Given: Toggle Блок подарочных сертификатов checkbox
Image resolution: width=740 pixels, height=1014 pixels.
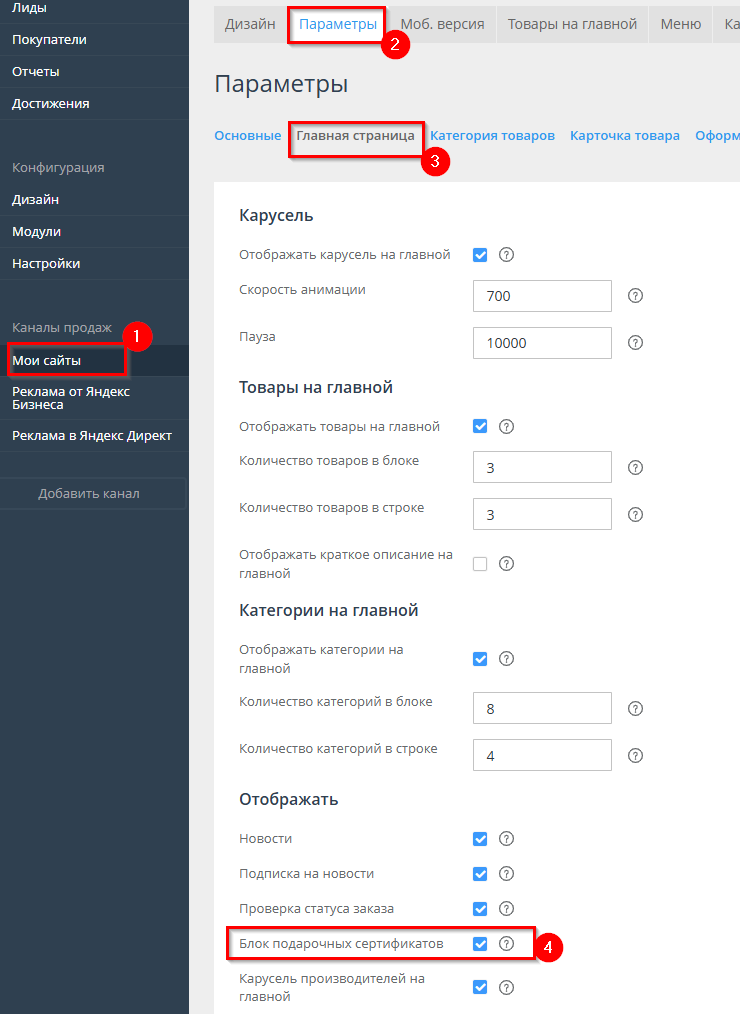Looking at the screenshot, I should [480, 944].
